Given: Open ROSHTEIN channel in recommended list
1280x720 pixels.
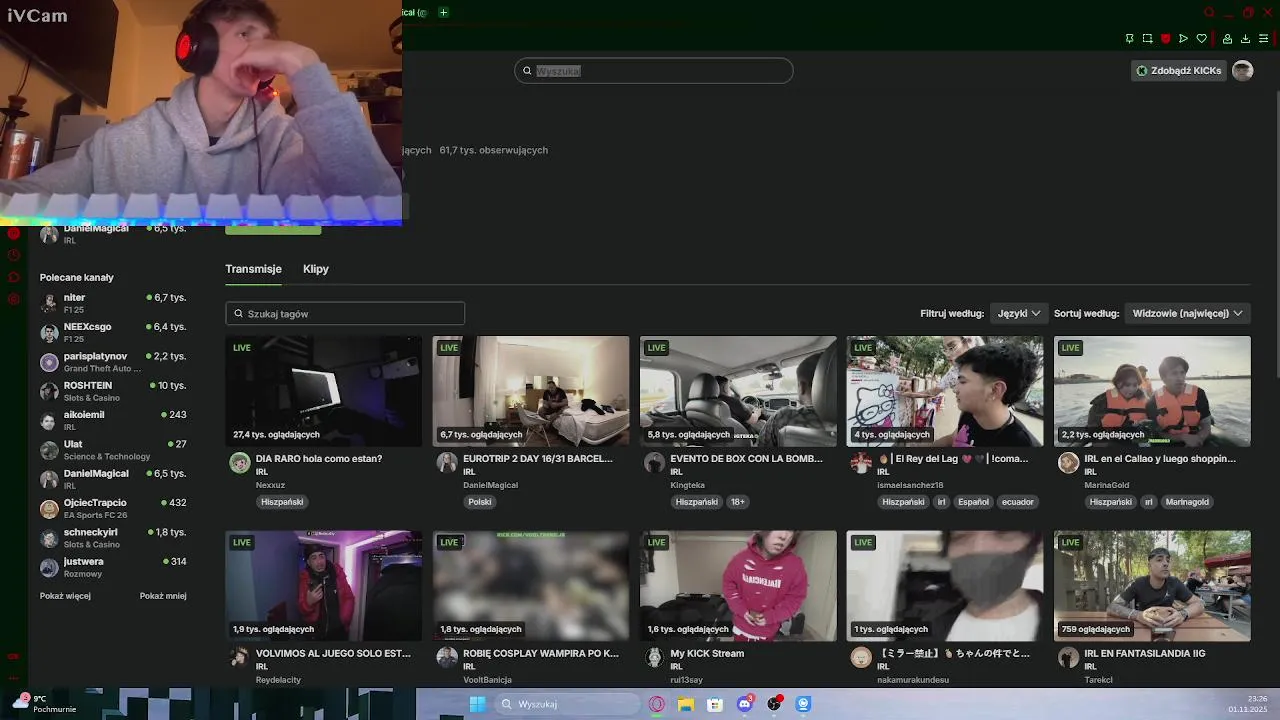Looking at the screenshot, I should [113, 391].
